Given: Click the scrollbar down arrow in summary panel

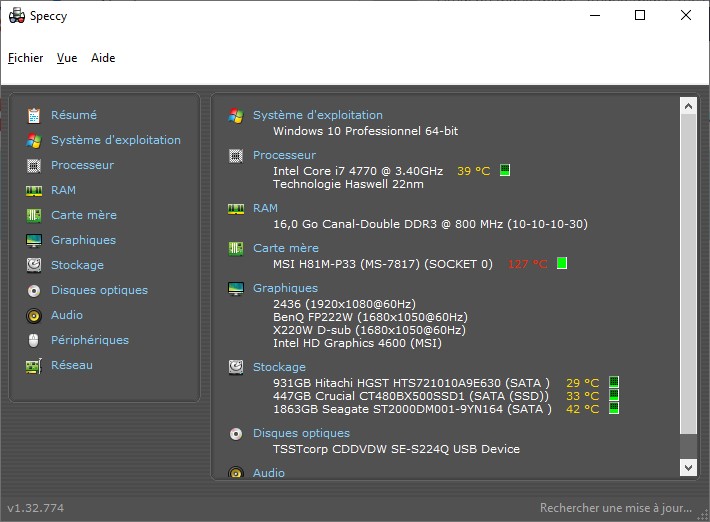Looking at the screenshot, I should 688,467.
